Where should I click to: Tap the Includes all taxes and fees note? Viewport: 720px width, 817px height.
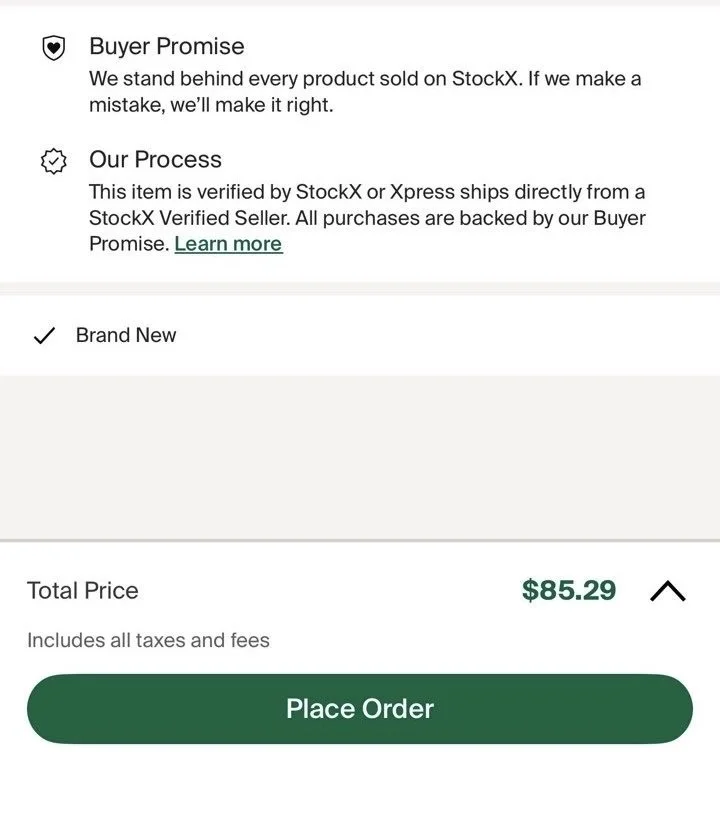[148, 640]
